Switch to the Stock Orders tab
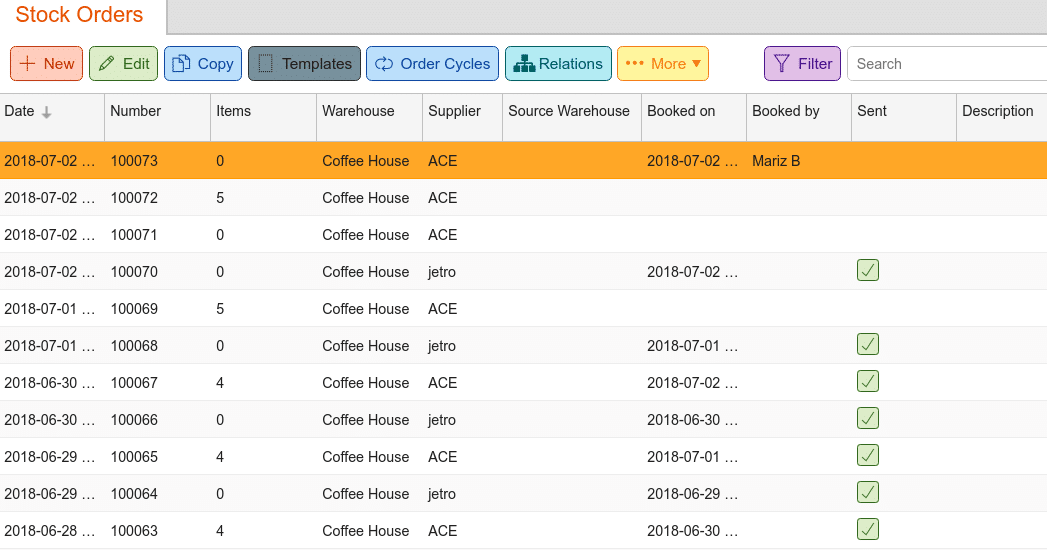1047x550 pixels. pyautogui.click(x=80, y=16)
